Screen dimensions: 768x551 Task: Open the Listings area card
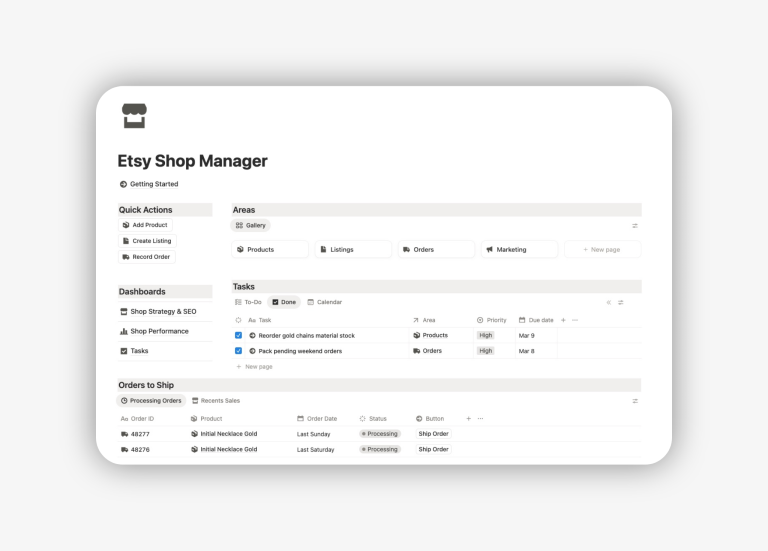point(353,249)
